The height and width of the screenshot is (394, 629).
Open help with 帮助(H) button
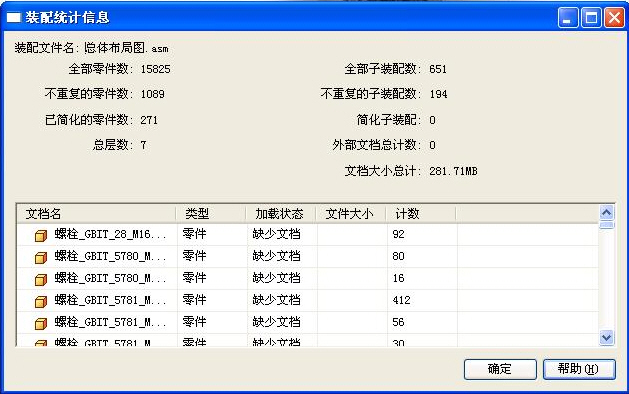tap(579, 369)
